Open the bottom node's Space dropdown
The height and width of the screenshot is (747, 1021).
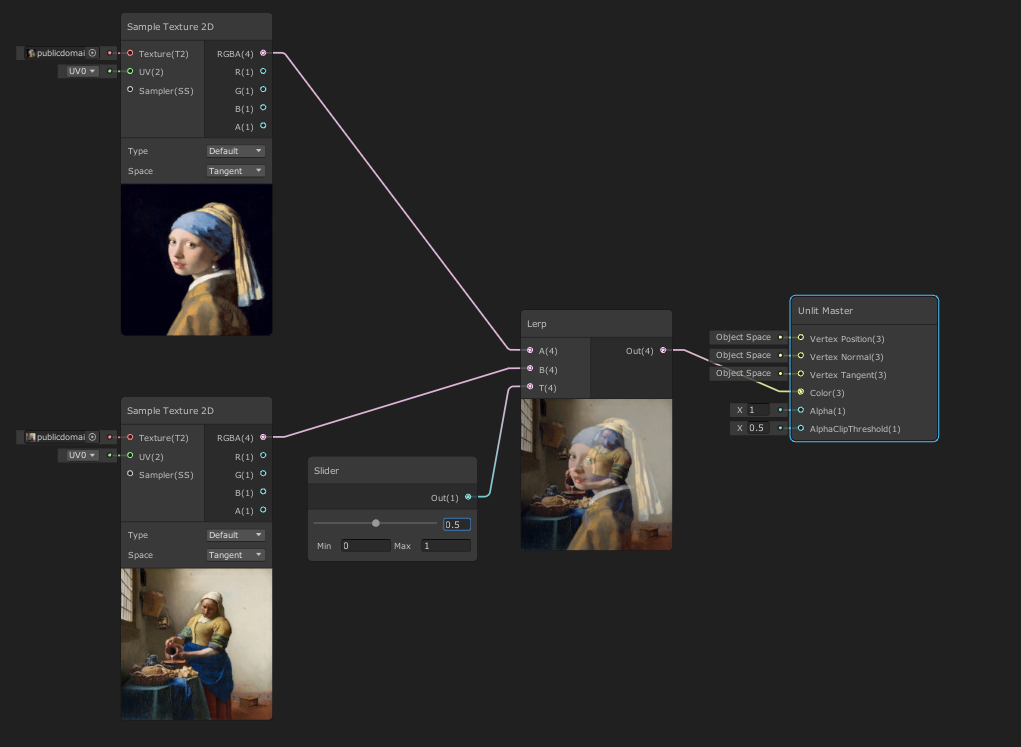235,555
